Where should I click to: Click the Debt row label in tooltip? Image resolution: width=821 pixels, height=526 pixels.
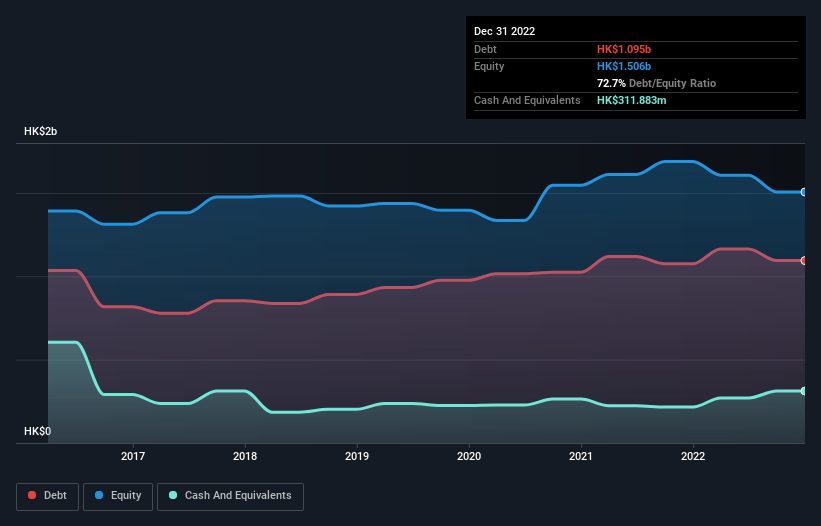(x=485, y=49)
